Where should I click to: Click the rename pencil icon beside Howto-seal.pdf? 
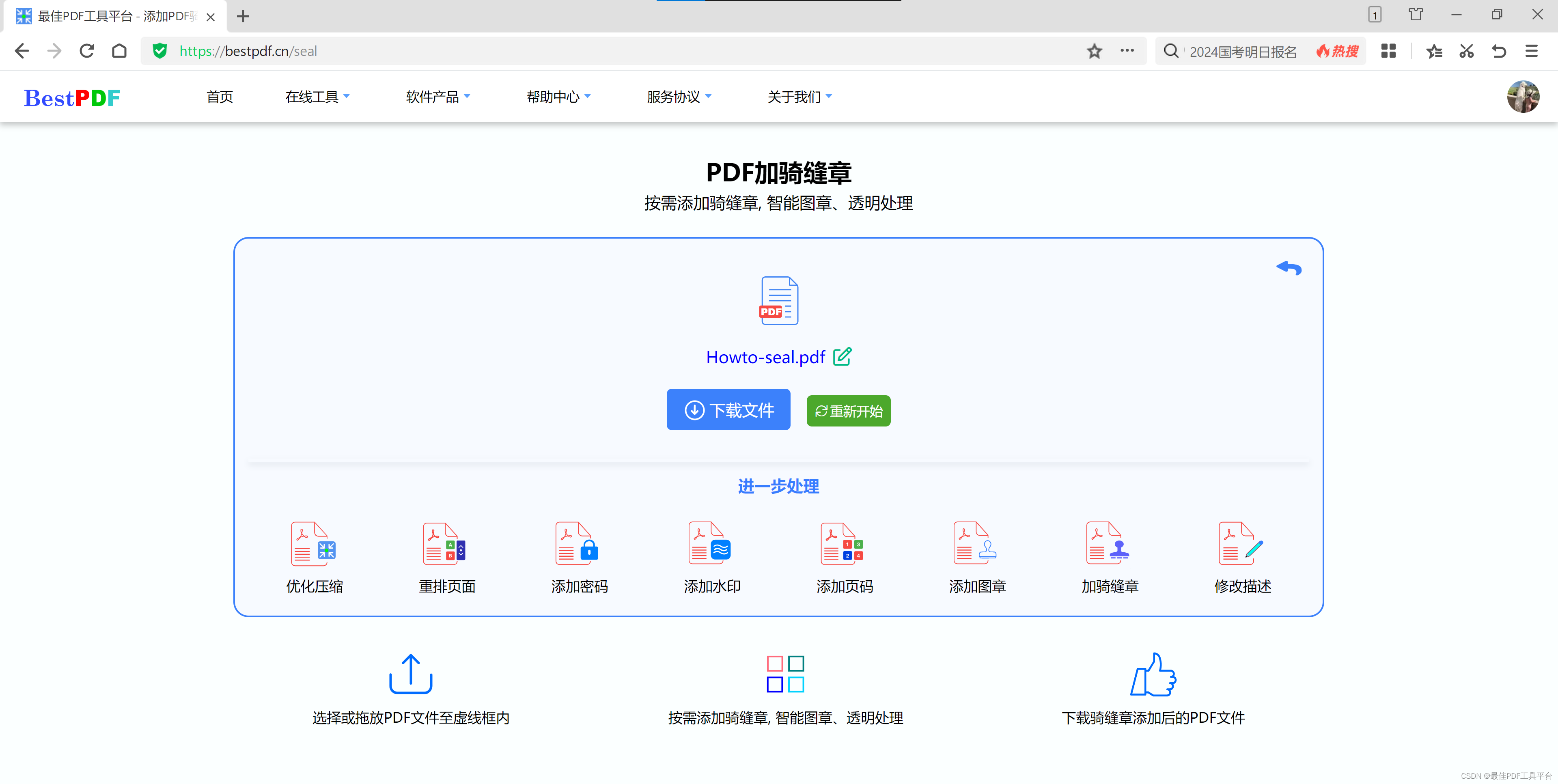click(x=842, y=357)
